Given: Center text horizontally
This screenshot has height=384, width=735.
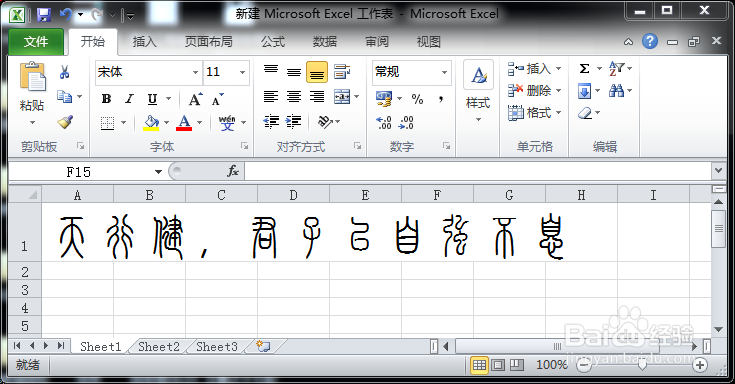Looking at the screenshot, I should click(294, 97).
